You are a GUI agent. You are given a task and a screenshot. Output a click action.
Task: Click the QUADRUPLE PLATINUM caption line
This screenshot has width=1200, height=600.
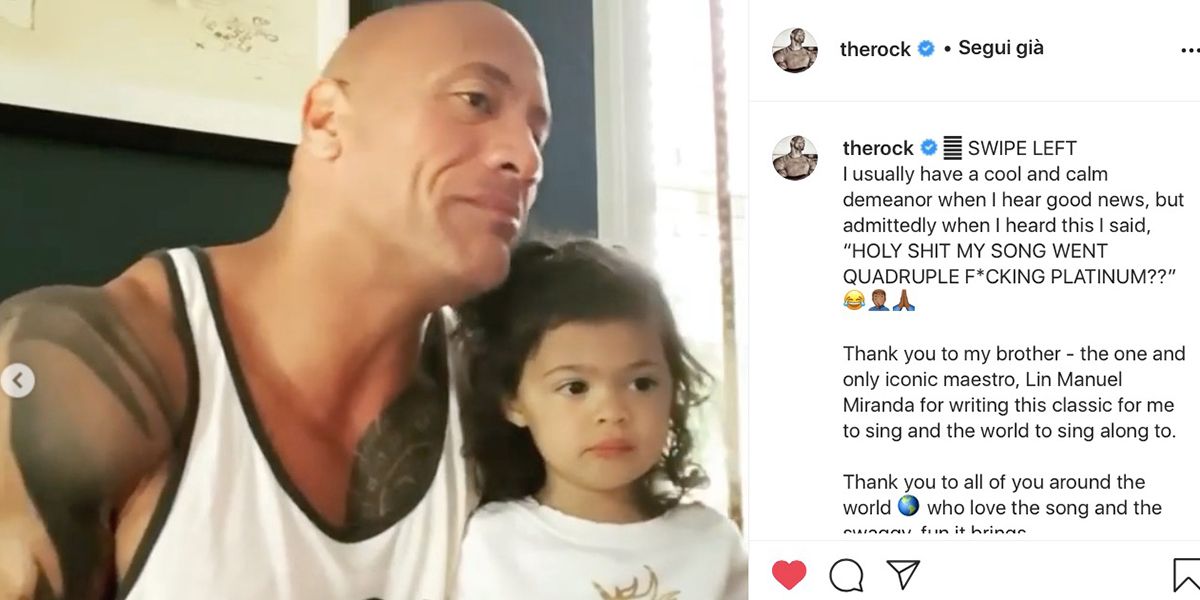[1008, 276]
